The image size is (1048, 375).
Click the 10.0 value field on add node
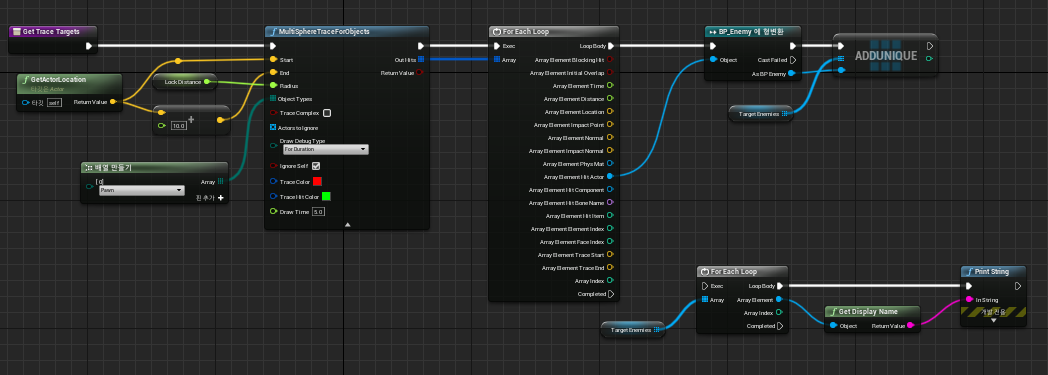(x=178, y=126)
